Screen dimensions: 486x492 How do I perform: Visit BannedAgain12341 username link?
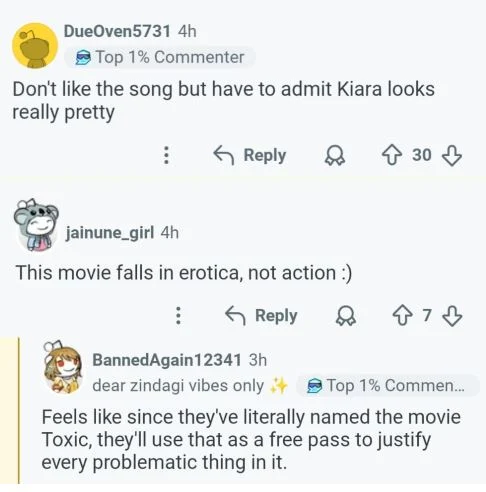(167, 360)
